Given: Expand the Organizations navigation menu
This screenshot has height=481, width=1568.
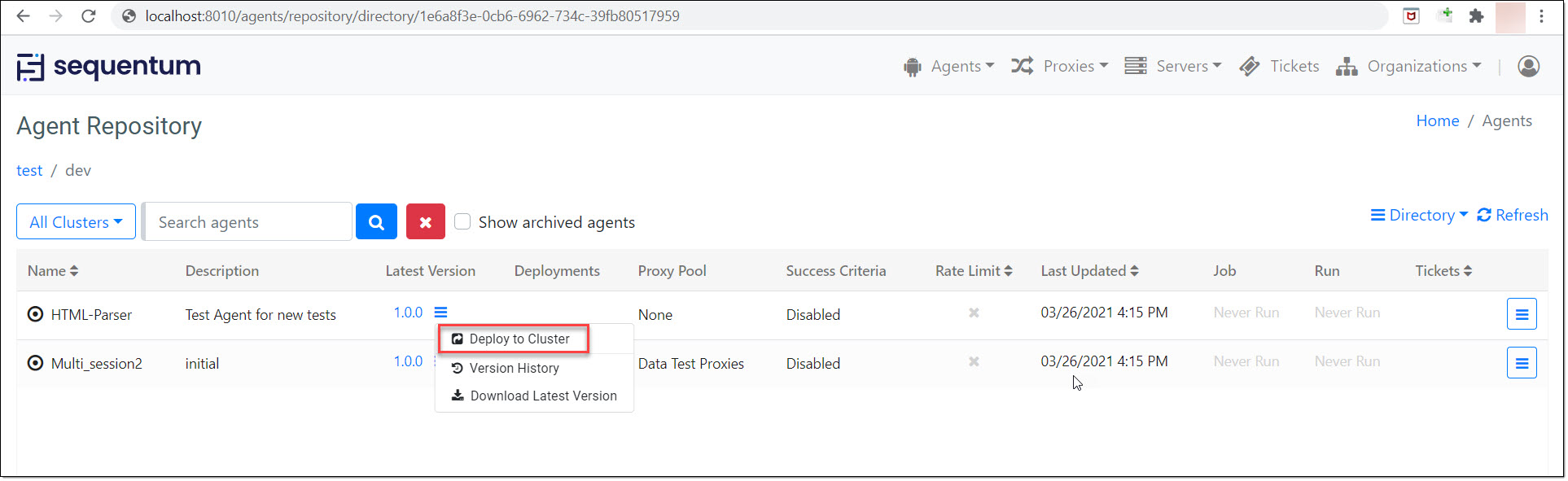Looking at the screenshot, I should click(1408, 66).
